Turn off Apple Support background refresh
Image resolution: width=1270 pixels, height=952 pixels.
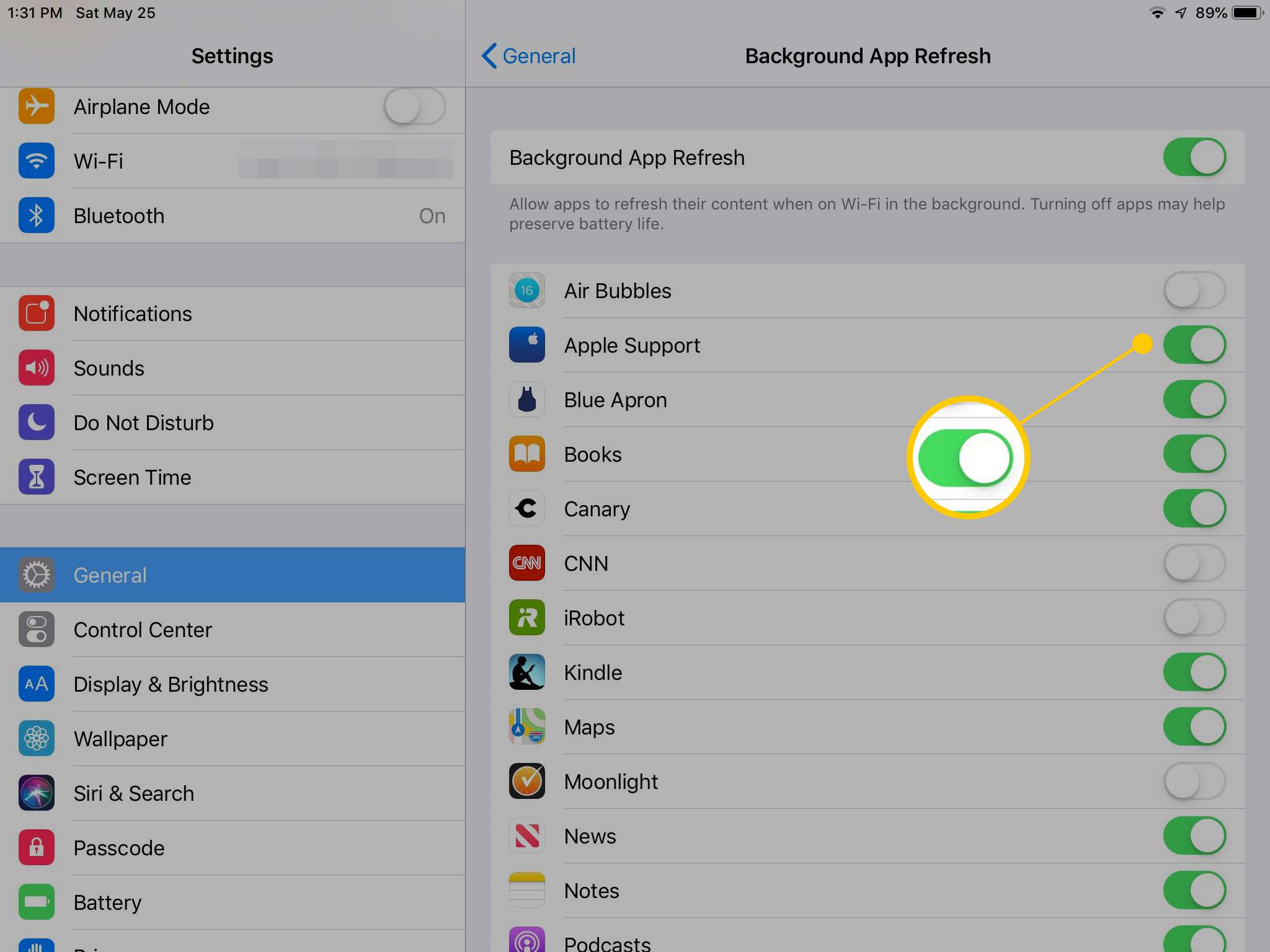point(1194,345)
